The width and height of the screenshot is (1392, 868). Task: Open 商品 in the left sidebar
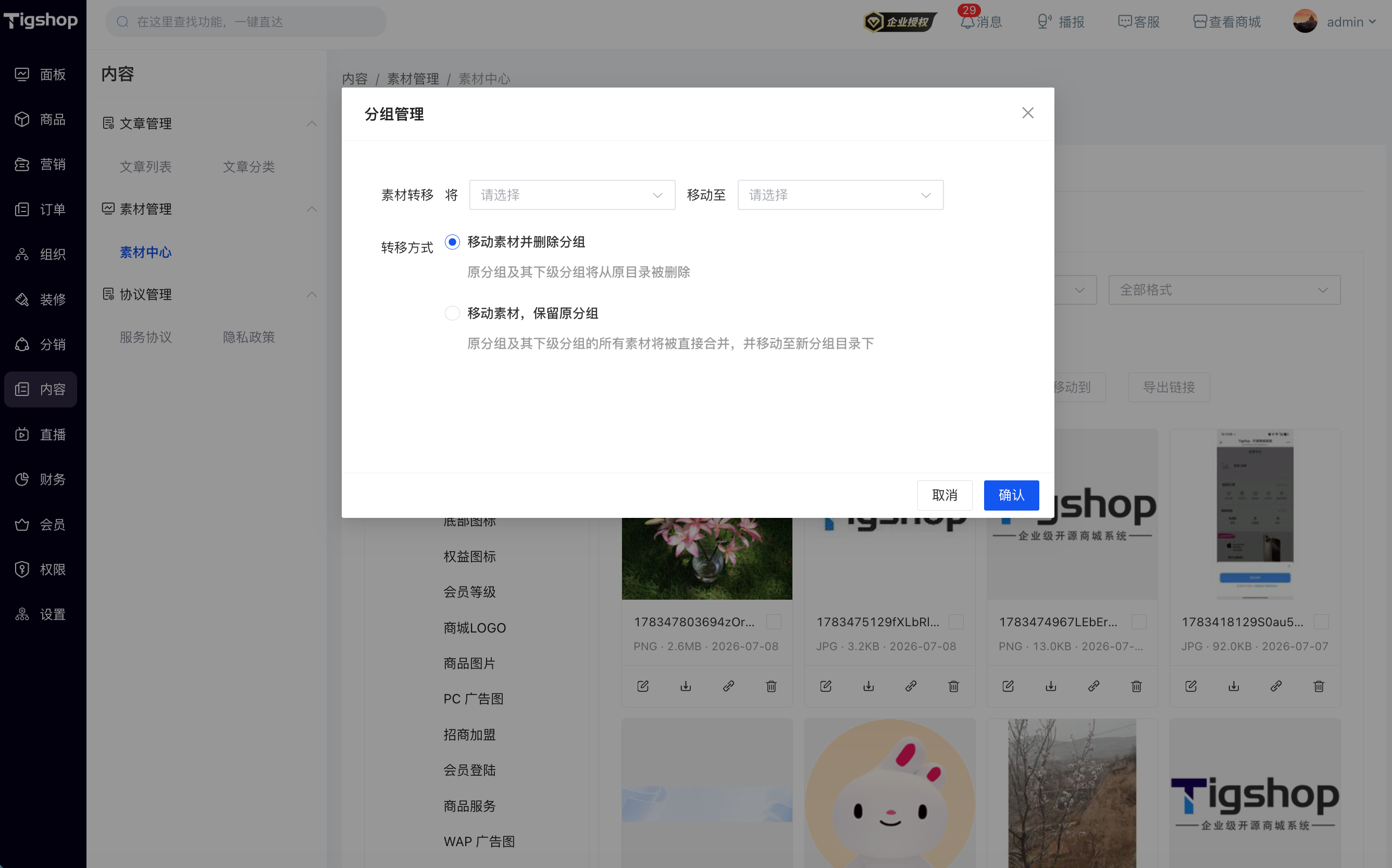tap(40, 119)
